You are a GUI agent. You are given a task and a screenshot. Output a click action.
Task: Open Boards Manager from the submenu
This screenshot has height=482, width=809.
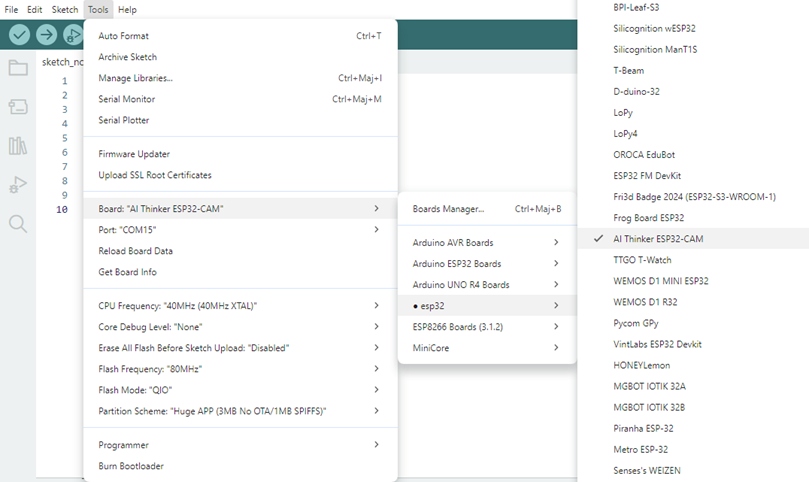(448, 209)
